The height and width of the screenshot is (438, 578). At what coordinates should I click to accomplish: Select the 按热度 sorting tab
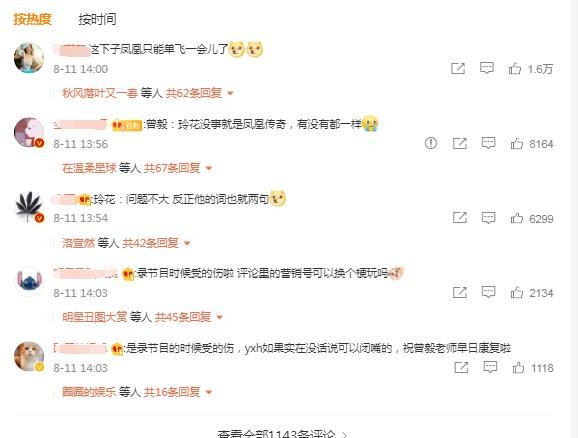pos(32,19)
